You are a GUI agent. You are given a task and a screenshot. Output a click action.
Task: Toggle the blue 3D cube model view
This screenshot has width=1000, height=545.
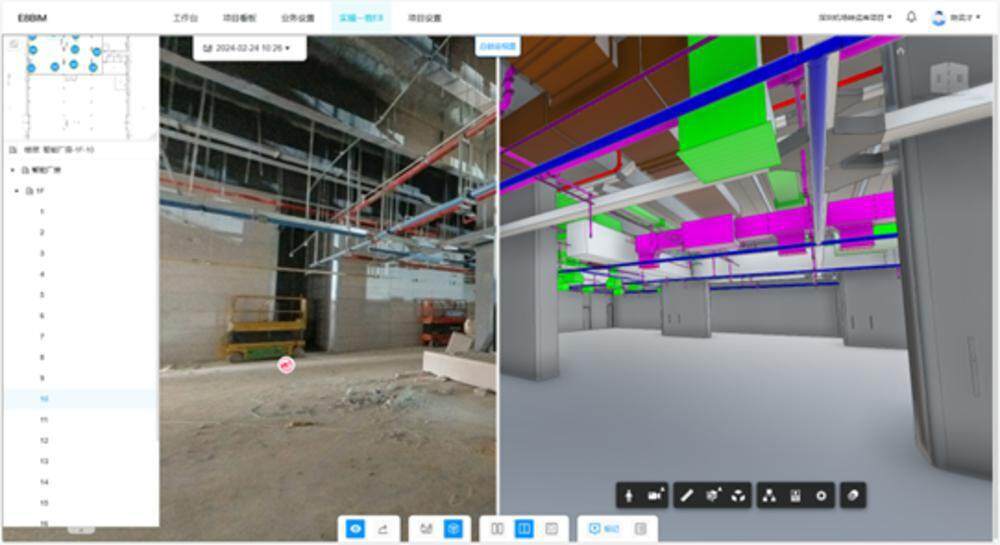pos(452,528)
